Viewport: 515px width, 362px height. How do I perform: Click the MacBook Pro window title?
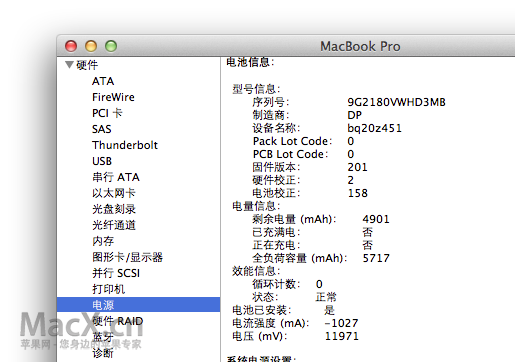coord(360,46)
